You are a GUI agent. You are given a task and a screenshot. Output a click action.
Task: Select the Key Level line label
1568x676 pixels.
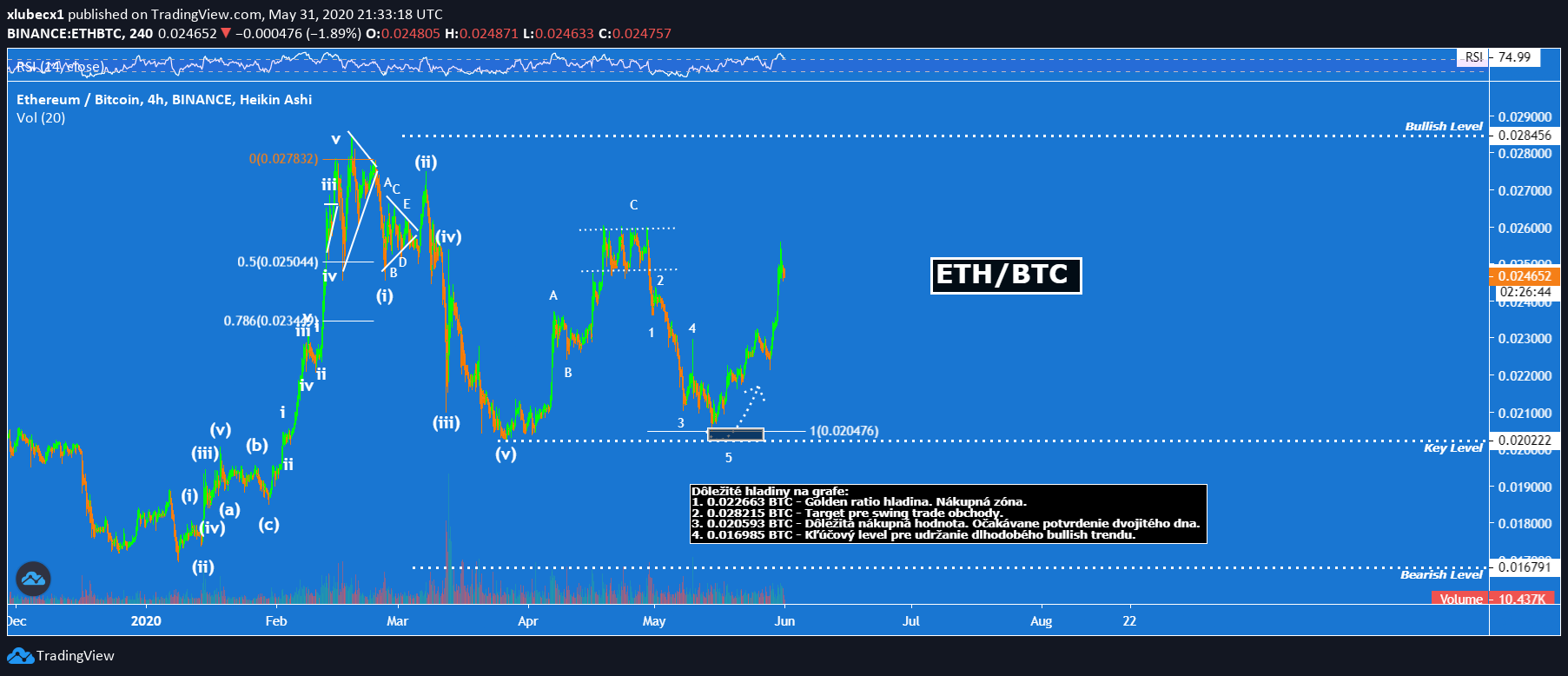point(1452,448)
